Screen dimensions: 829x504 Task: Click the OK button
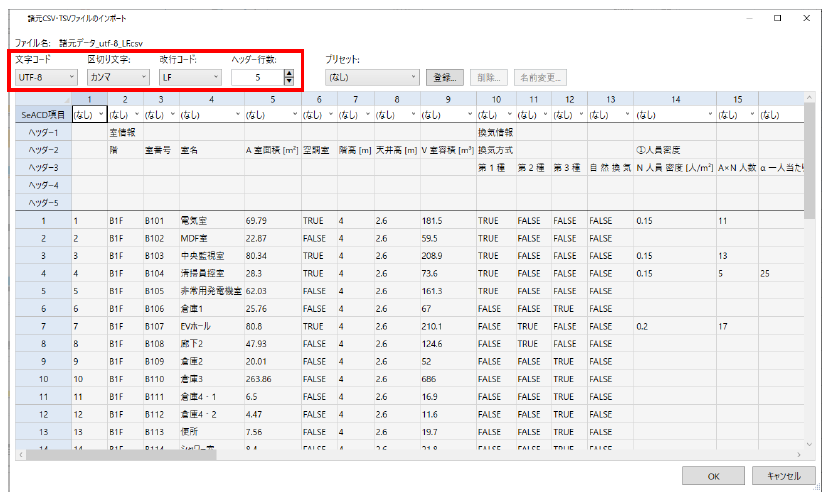[712, 476]
